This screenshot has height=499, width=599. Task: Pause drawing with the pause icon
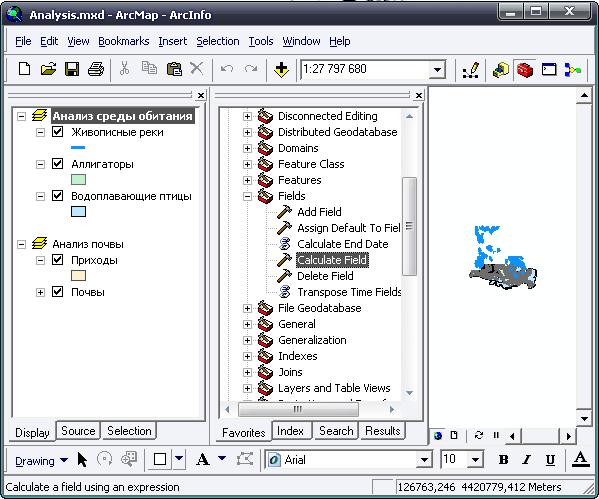pyautogui.click(x=496, y=435)
